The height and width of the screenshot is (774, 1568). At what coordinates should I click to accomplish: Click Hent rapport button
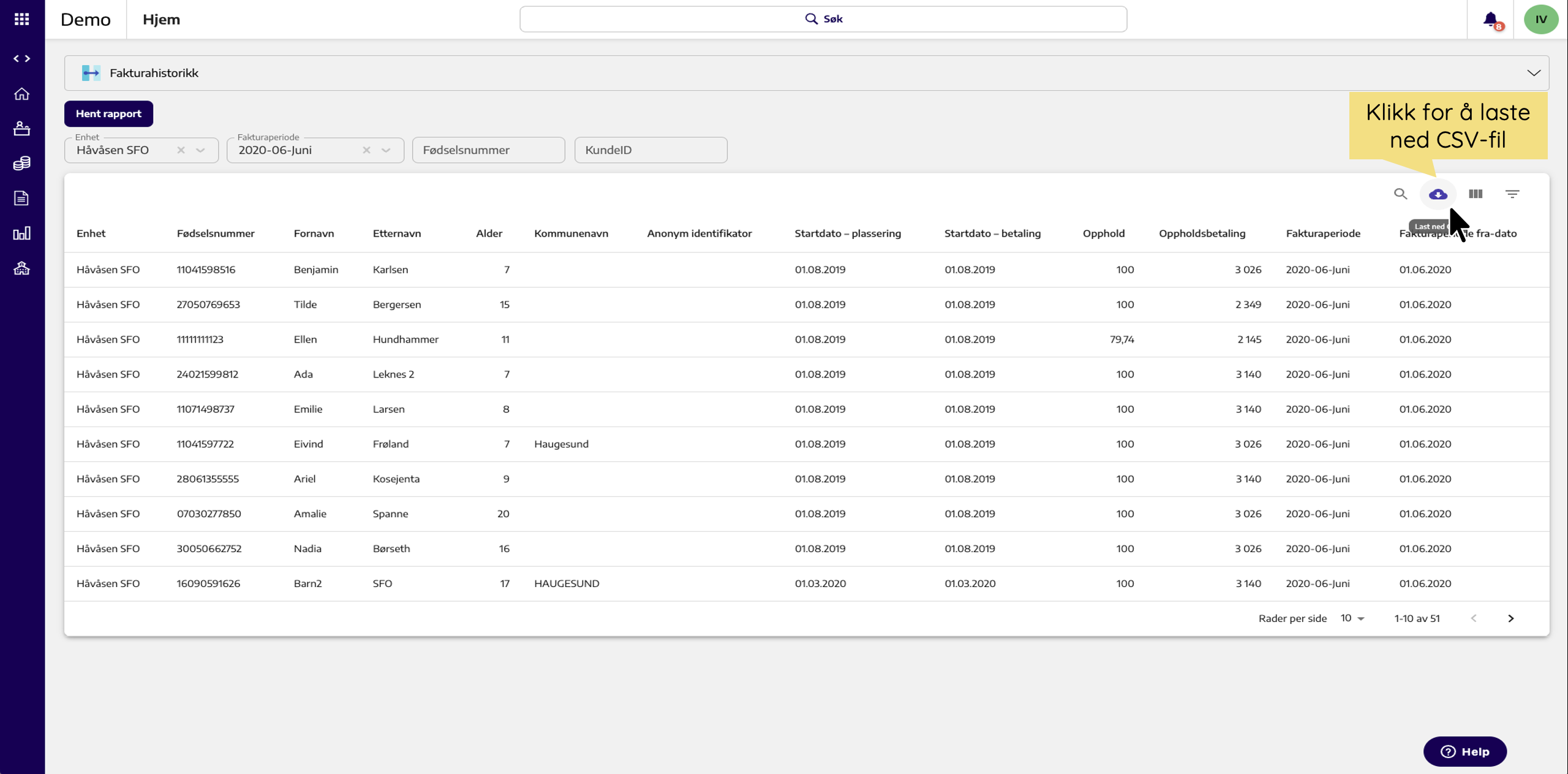[108, 113]
